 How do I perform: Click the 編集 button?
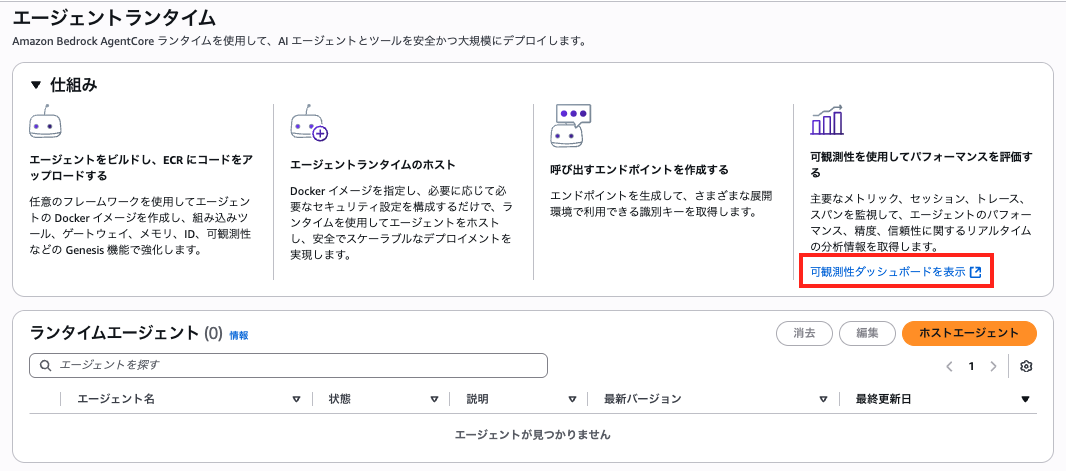[x=867, y=333]
